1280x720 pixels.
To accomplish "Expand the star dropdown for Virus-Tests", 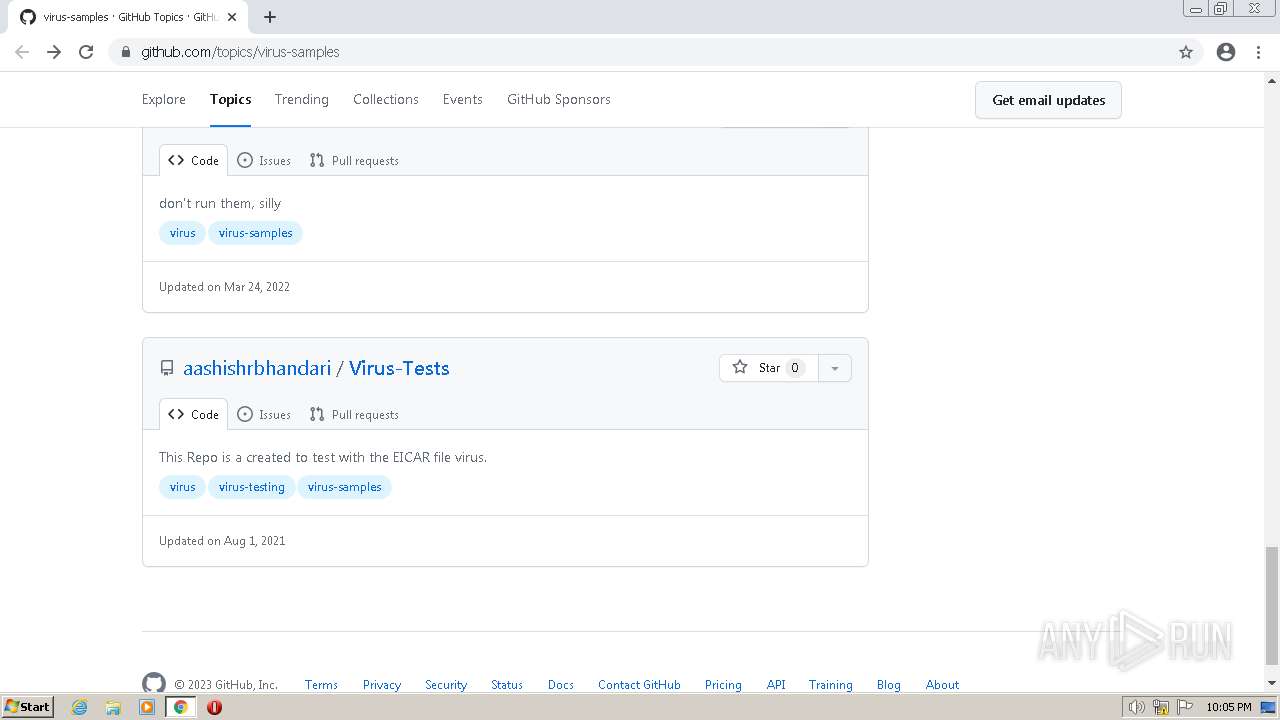I will 835,368.
